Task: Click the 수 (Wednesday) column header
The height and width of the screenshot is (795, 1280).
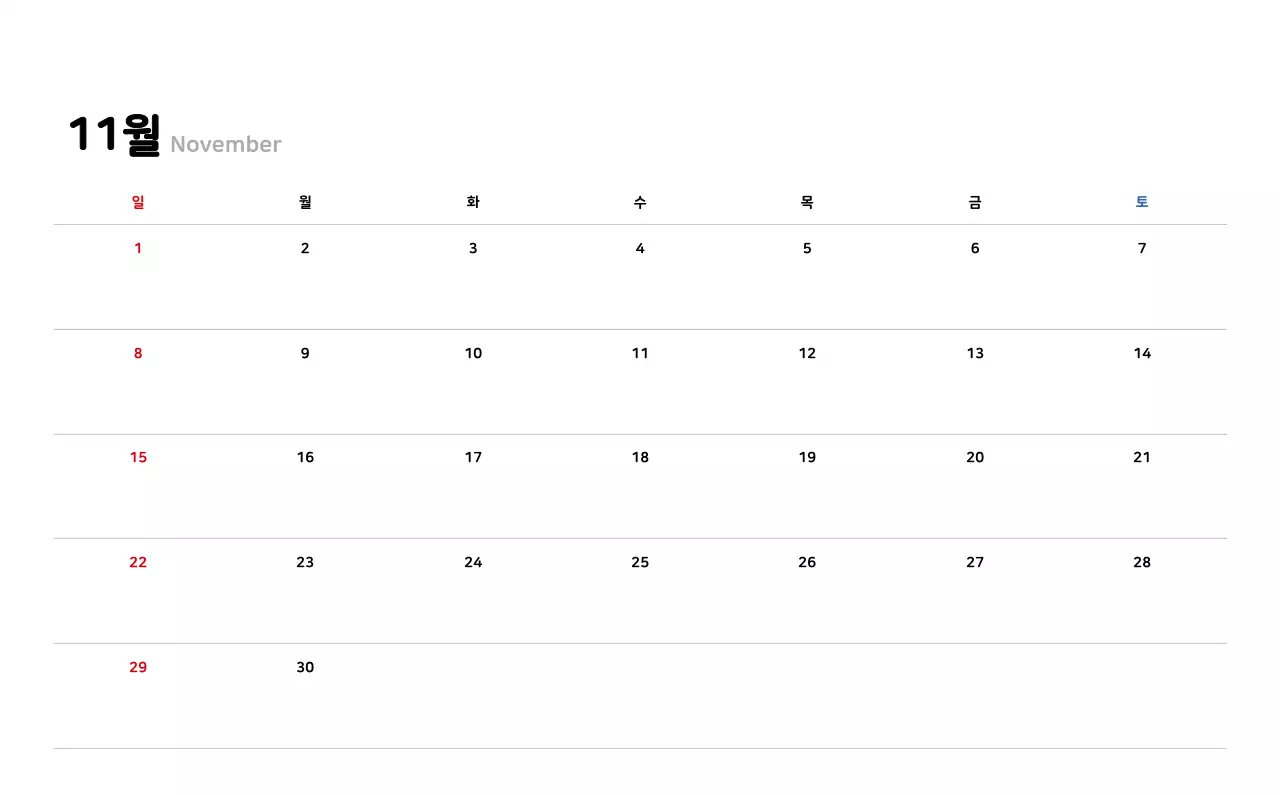Action: click(x=640, y=202)
